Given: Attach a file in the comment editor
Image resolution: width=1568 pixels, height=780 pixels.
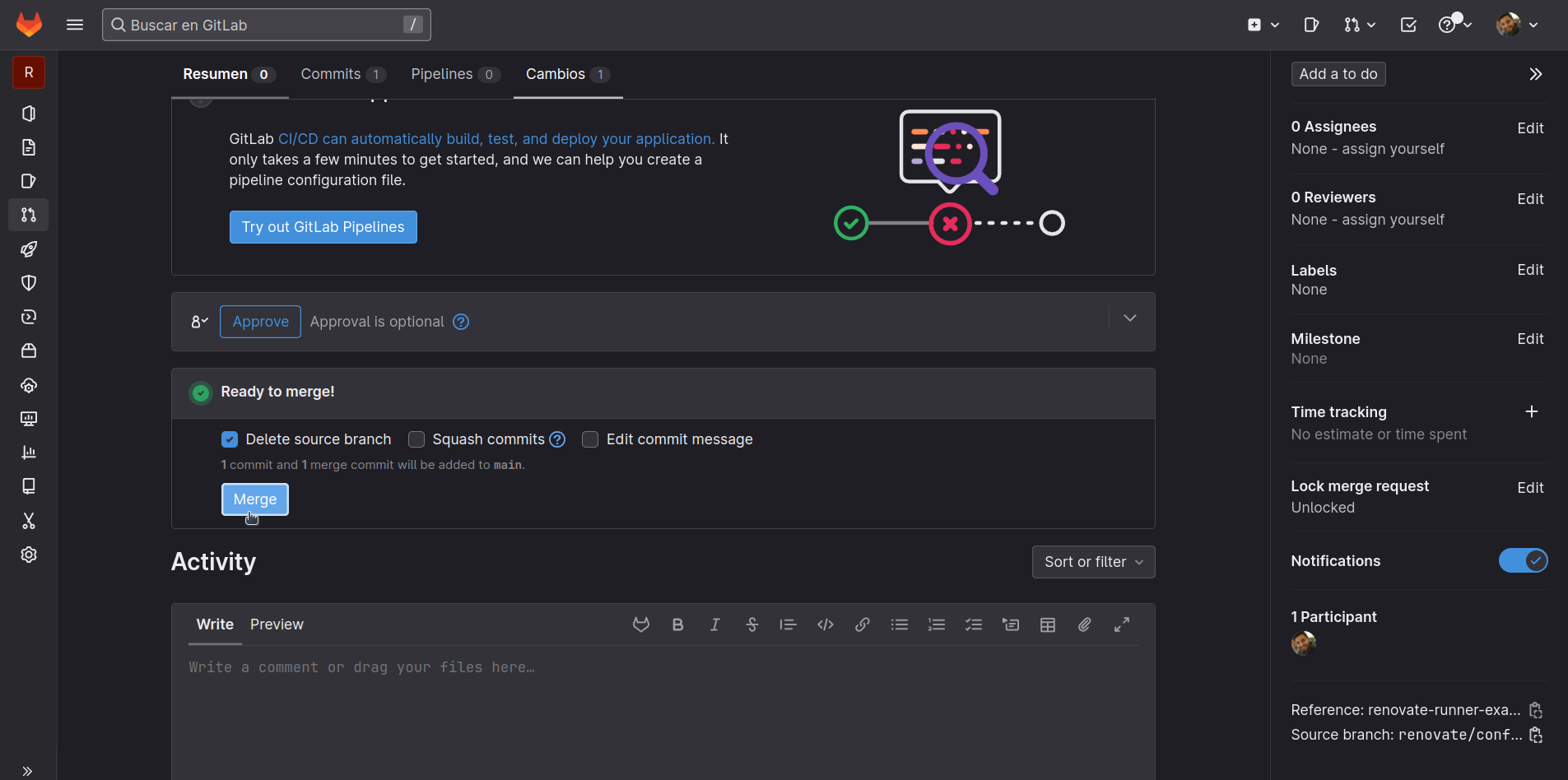Looking at the screenshot, I should (1085, 624).
